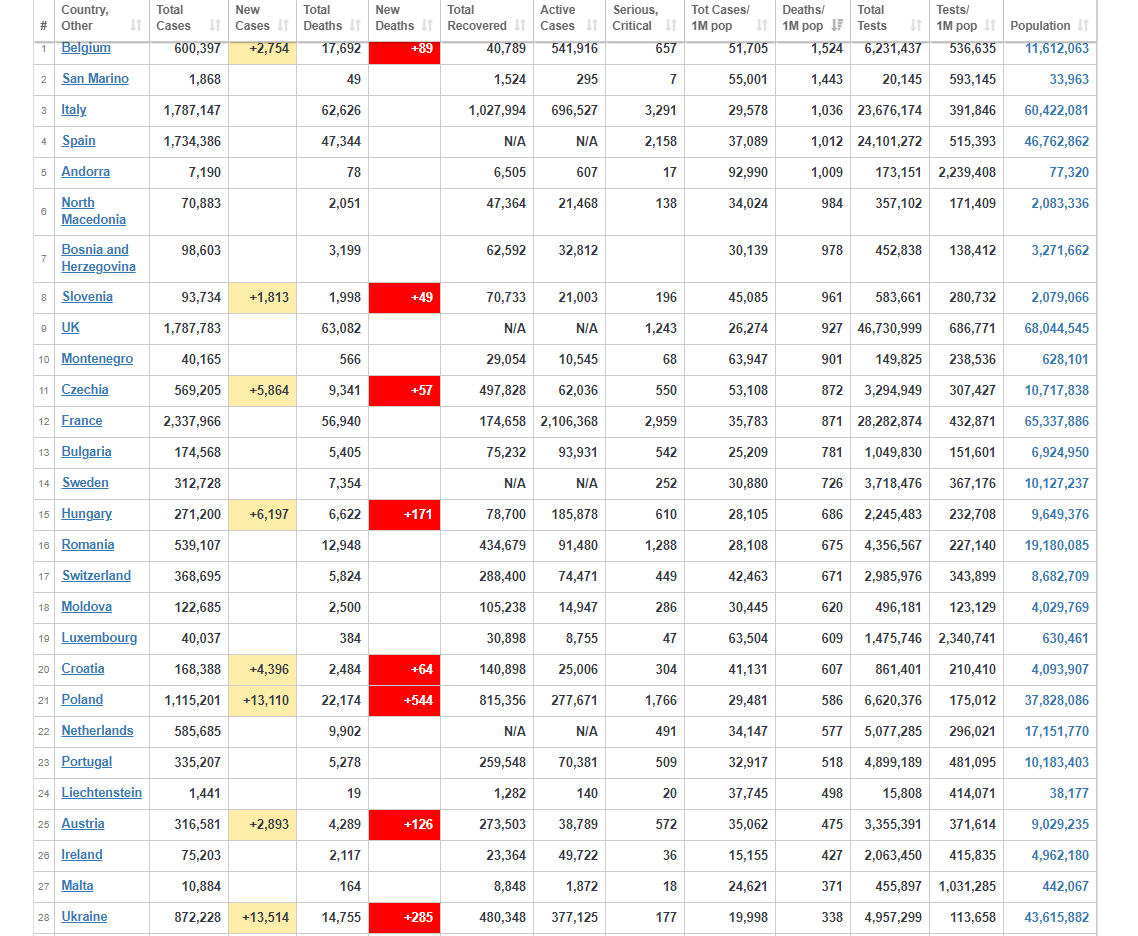
Task: Sort by Total Deaths using its arrow icon
Action: click(x=357, y=26)
